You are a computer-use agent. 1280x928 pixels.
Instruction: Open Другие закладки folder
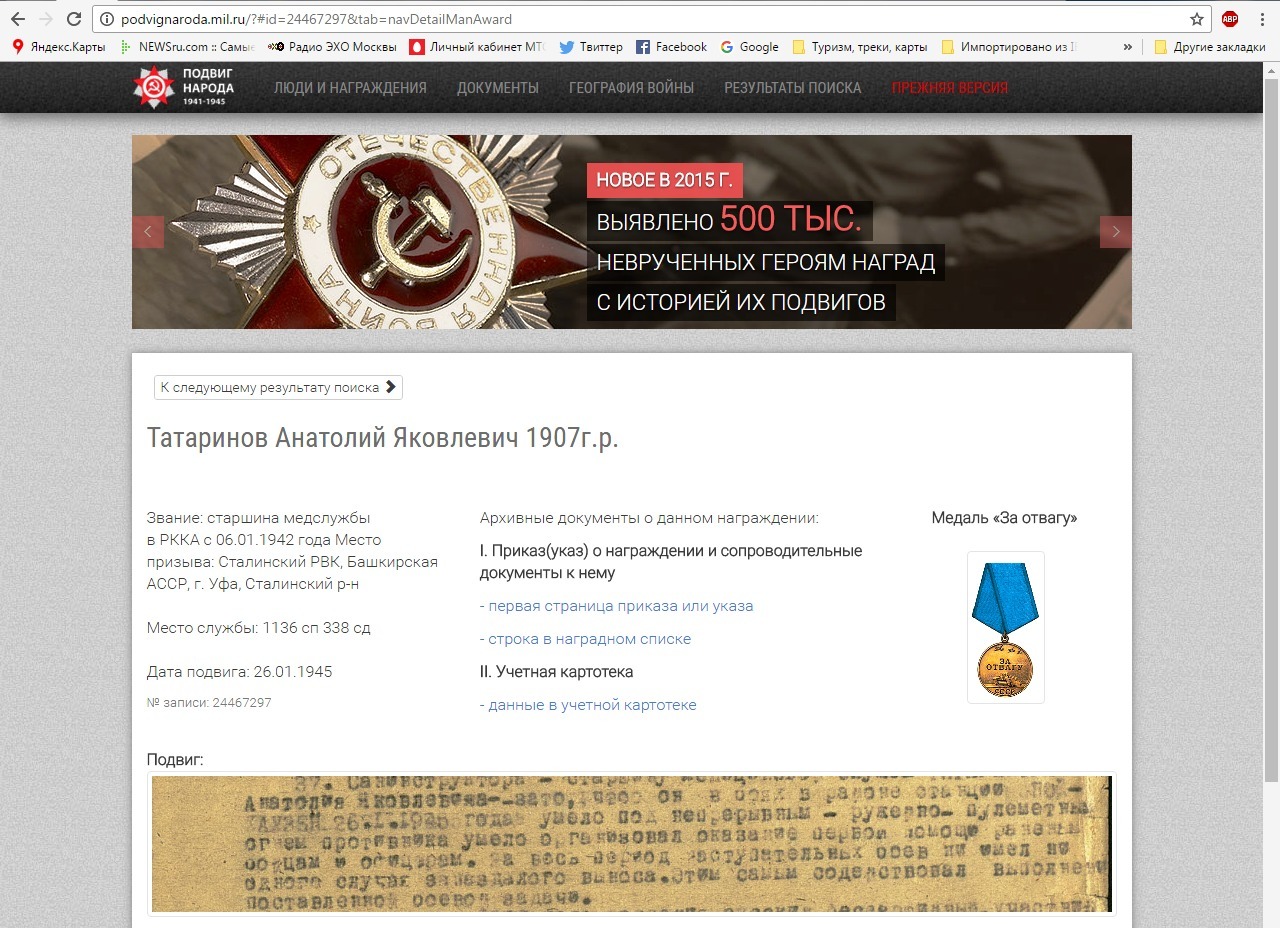coord(1209,47)
